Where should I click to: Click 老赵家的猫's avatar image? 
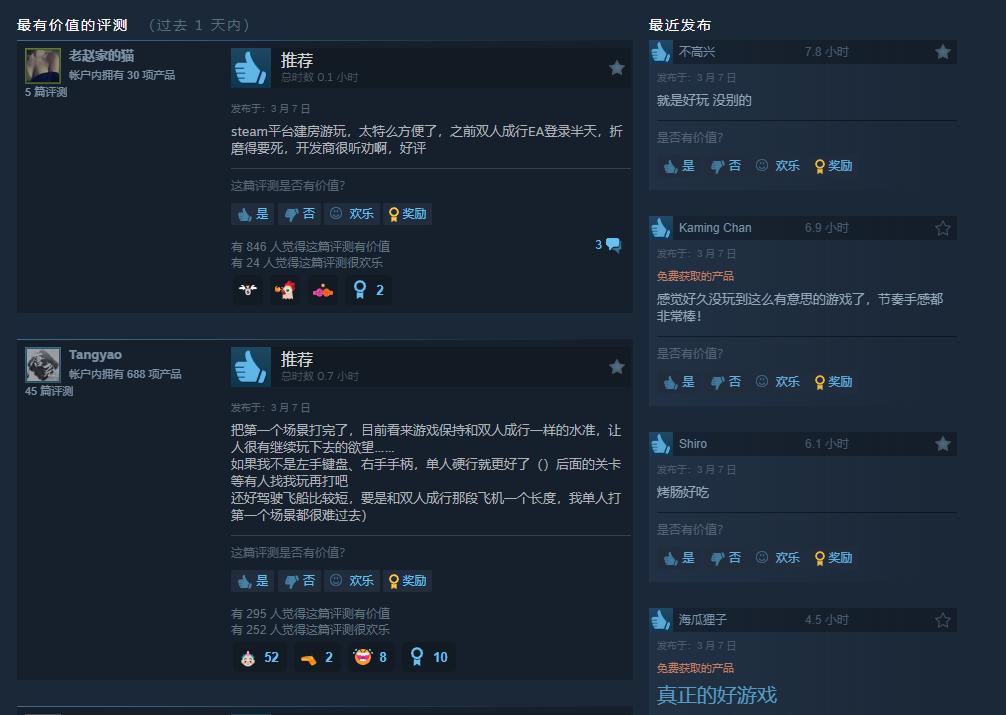(43, 65)
